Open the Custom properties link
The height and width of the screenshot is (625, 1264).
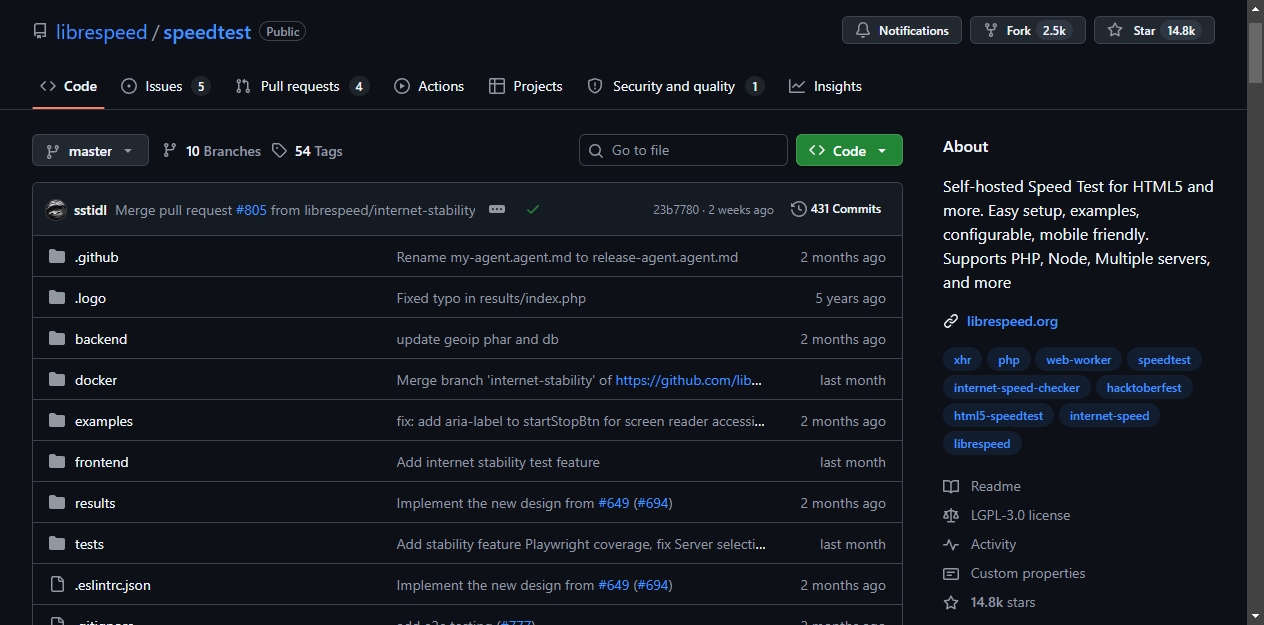pyautogui.click(x=1014, y=573)
